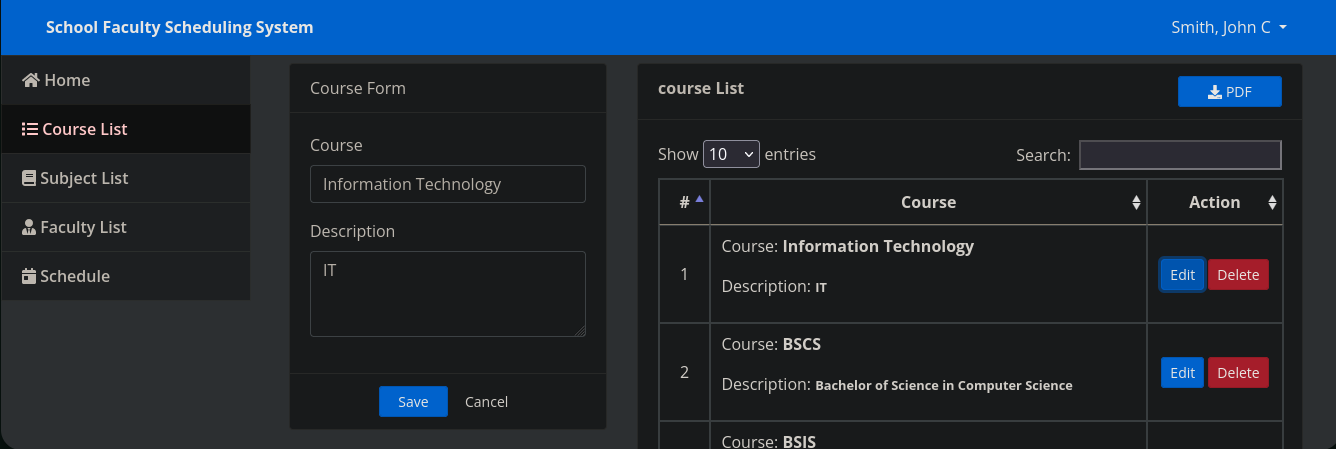This screenshot has height=449, width=1336.
Task: Click the Course List list icon
Action: click(30, 129)
